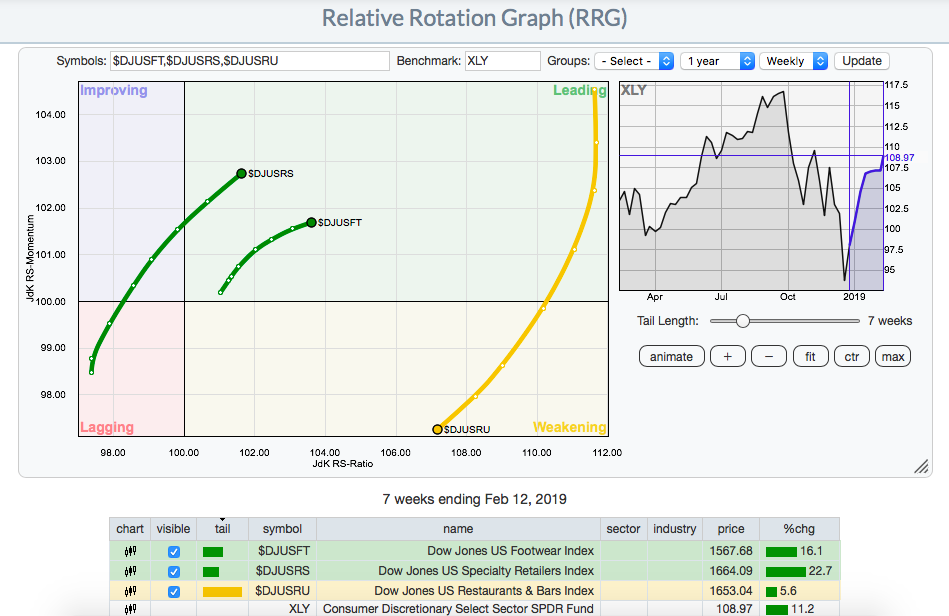Click the Benchmark input field containing XLY

502,61
